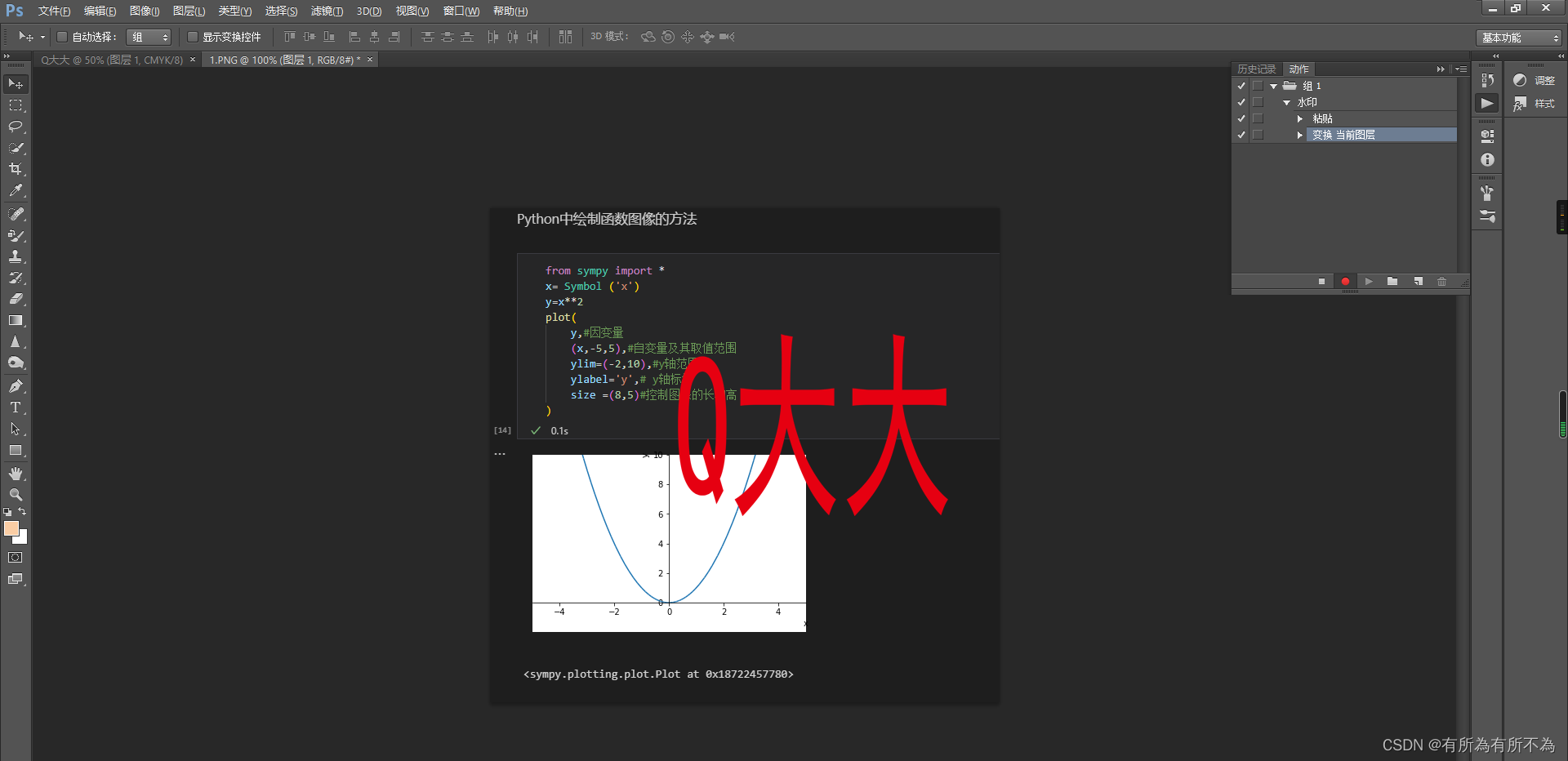Collapse the 组 1 action set

click(1273, 86)
